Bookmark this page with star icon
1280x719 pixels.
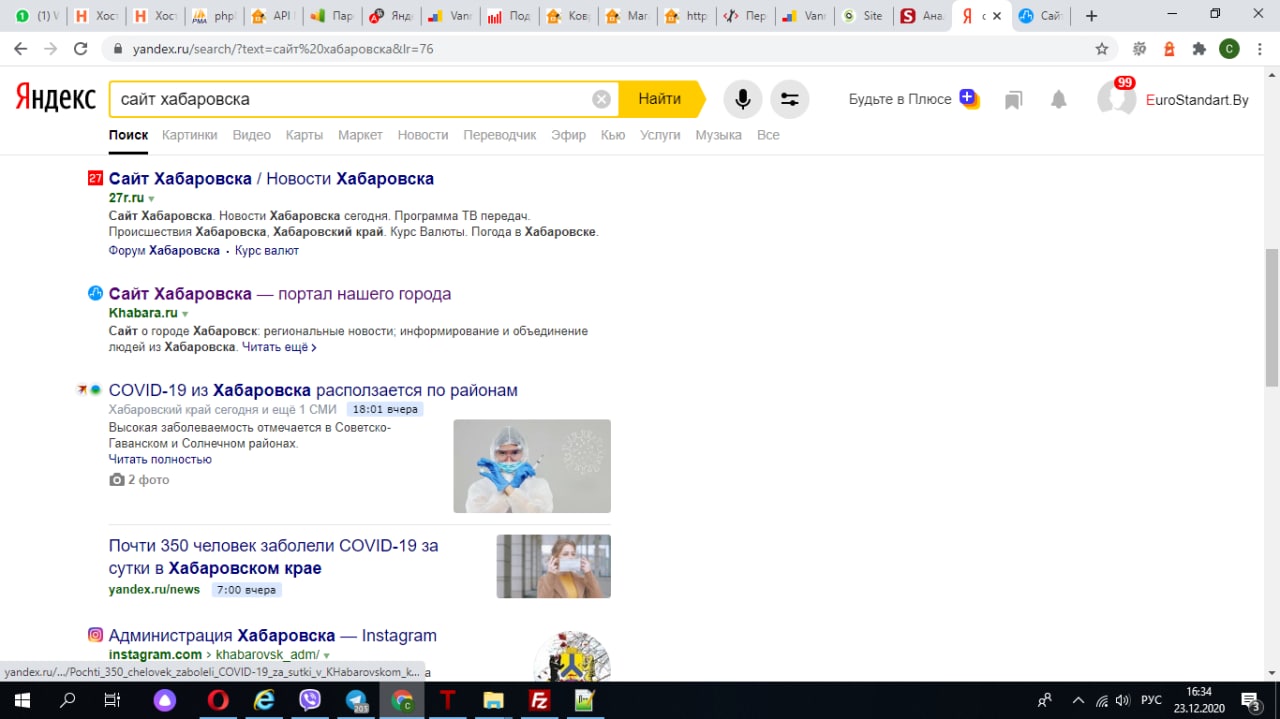point(1102,48)
